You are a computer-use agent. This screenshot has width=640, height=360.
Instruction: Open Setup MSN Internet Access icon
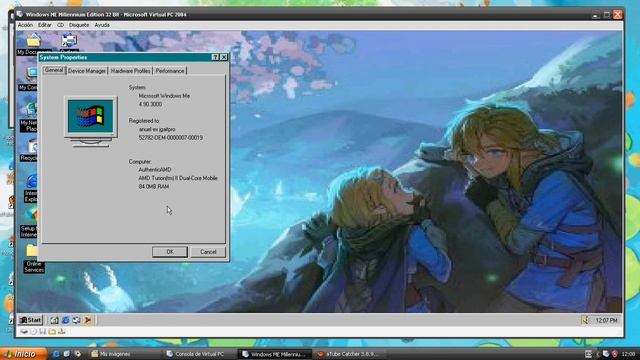click(29, 224)
